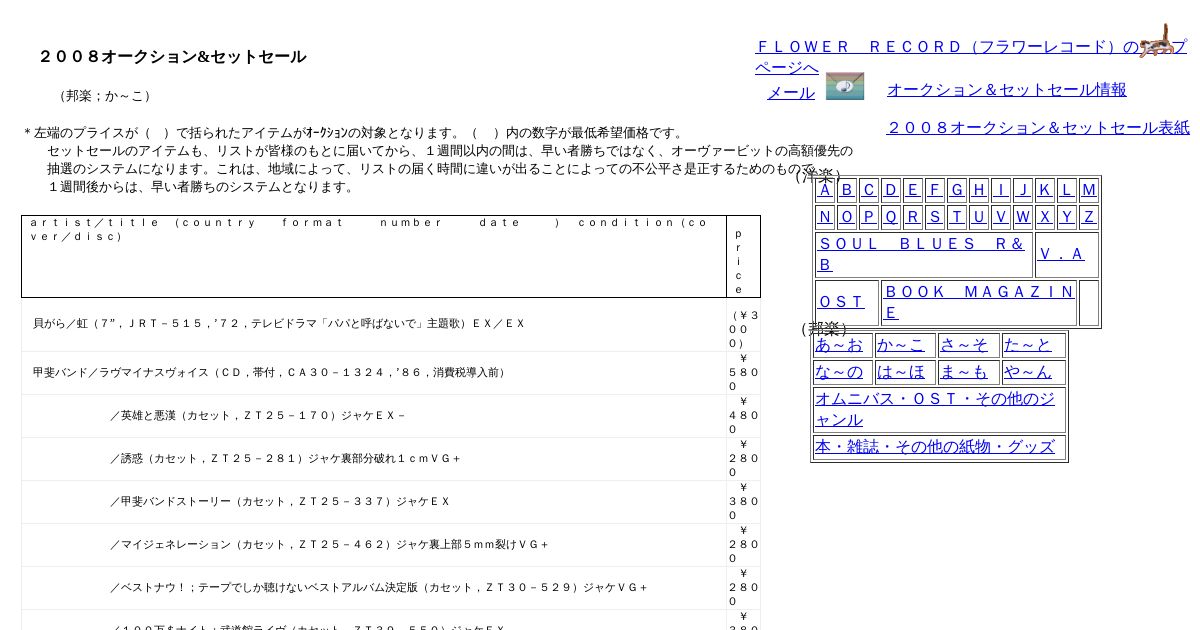Go to letter G index
Screen dimensions: 1200x630
[957, 190]
